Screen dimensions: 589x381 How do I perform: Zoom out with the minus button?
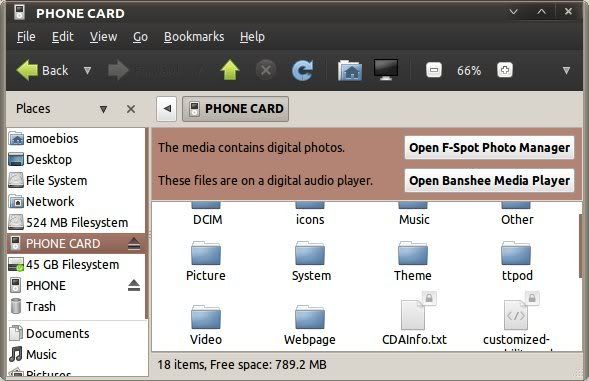(x=433, y=70)
